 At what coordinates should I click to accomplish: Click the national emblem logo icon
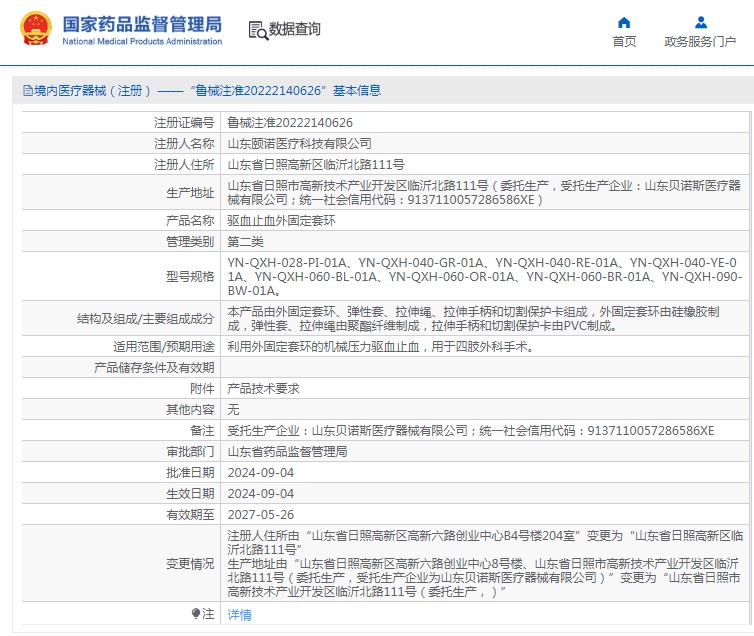pos(36,28)
